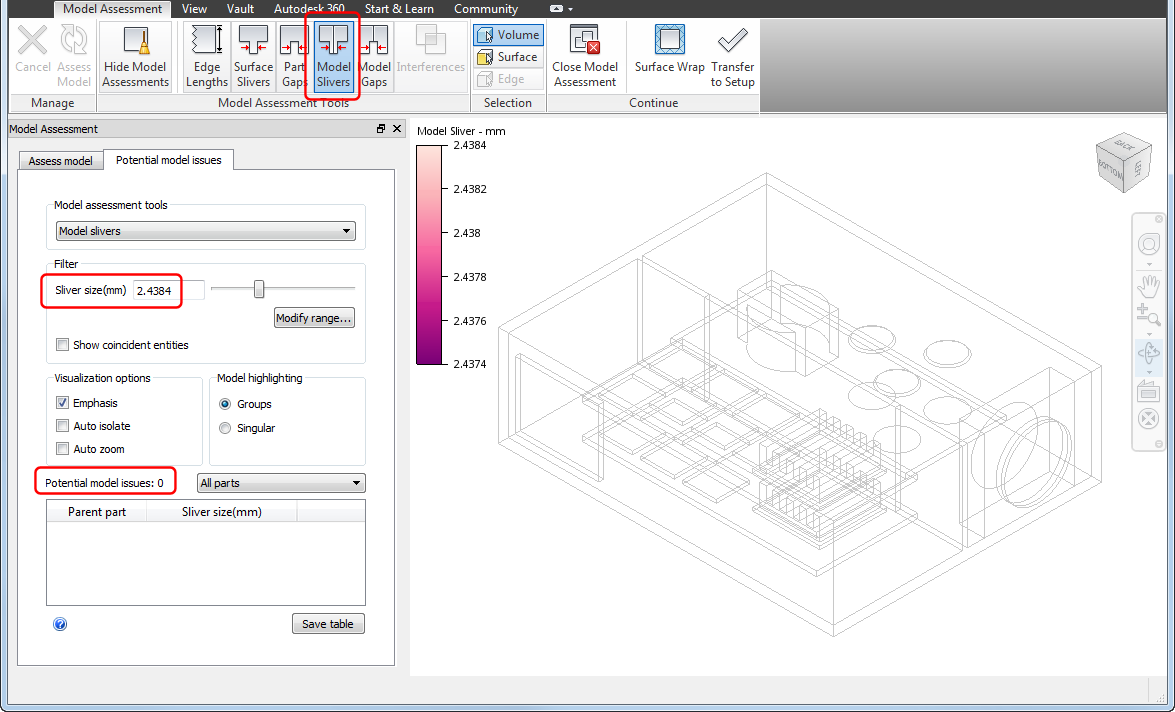Click the Sliver size input field
Image resolution: width=1175 pixels, height=712 pixels.
169,290
